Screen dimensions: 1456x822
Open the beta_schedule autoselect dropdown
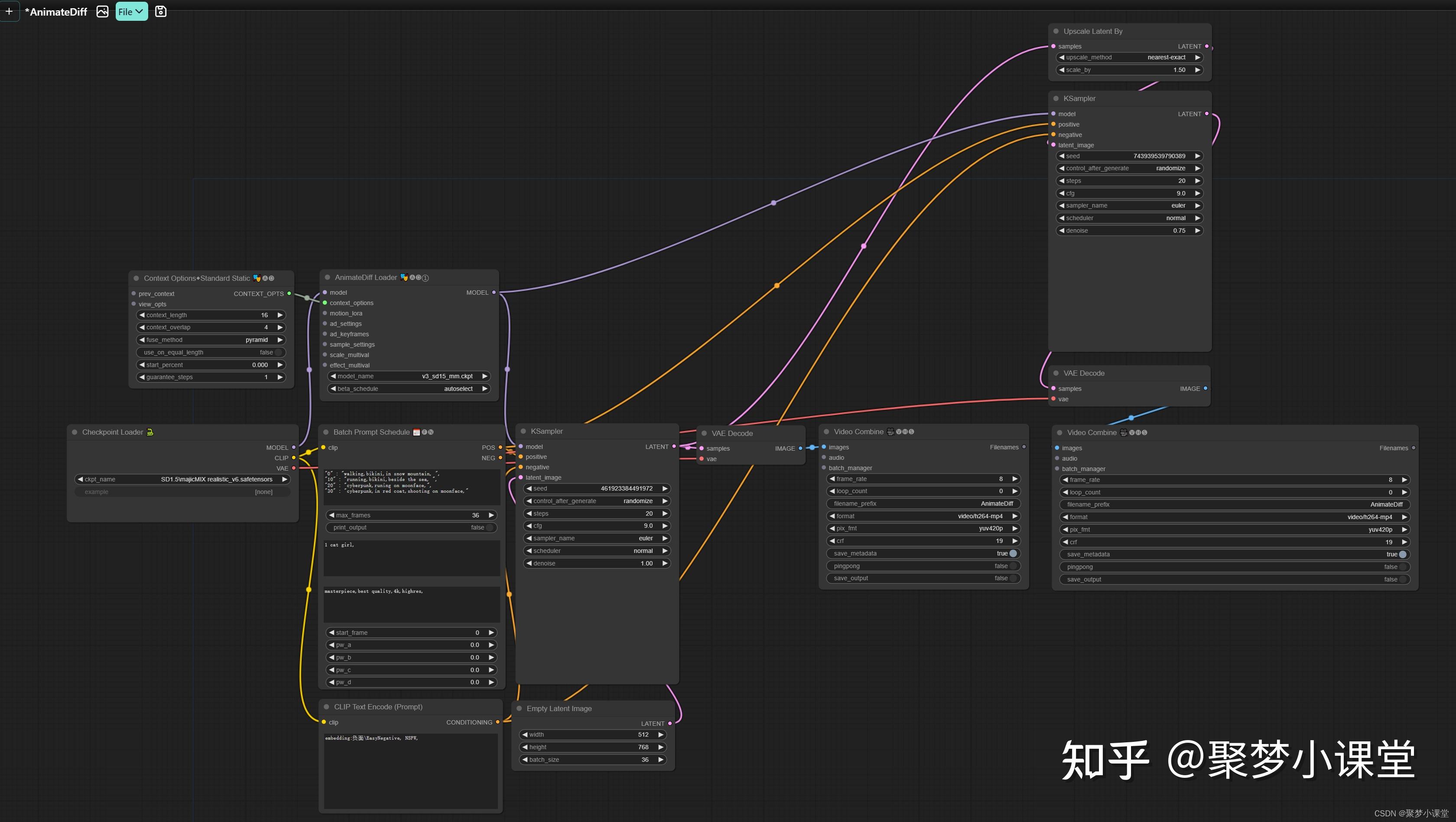pyautogui.click(x=408, y=388)
